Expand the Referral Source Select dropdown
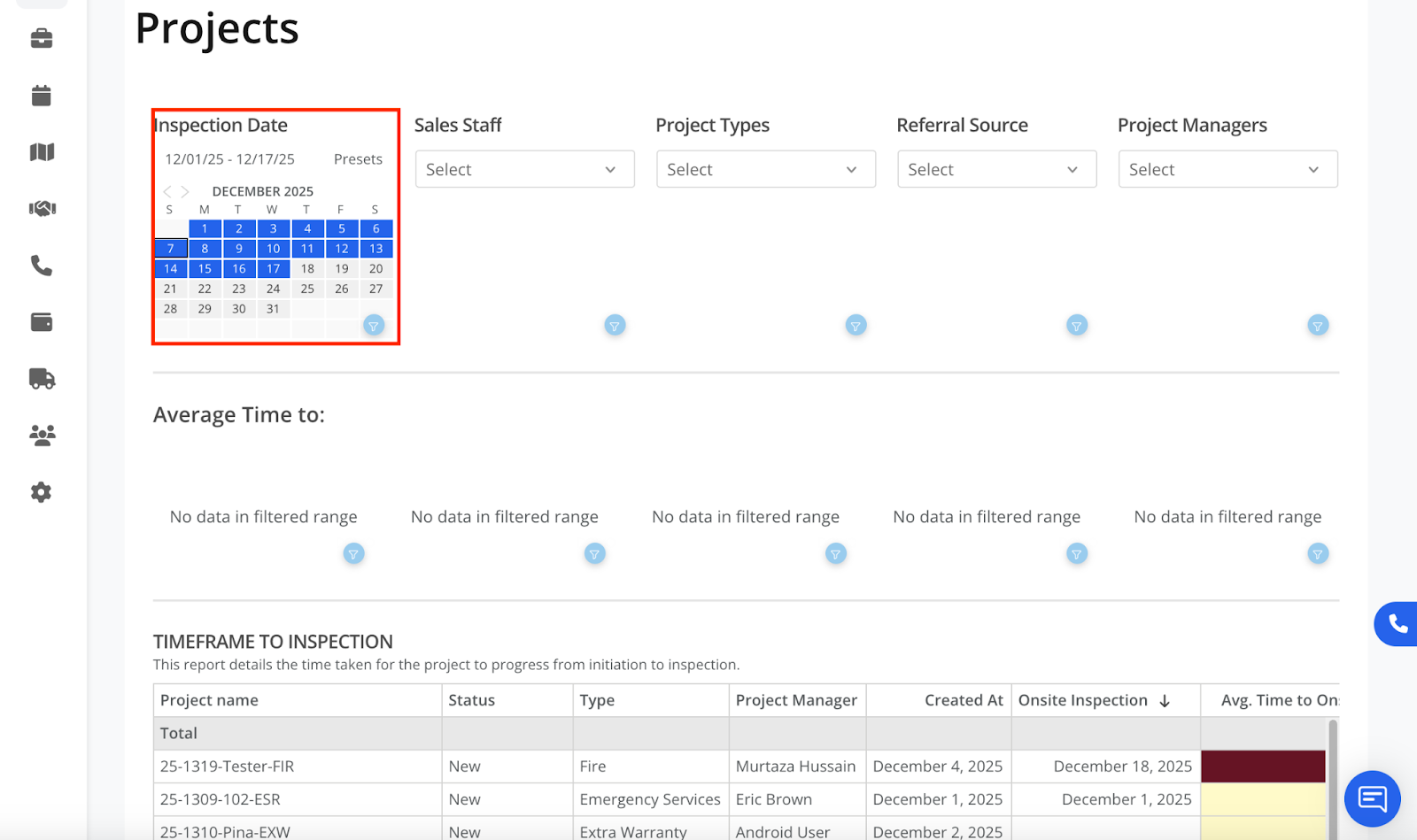 [x=997, y=169]
